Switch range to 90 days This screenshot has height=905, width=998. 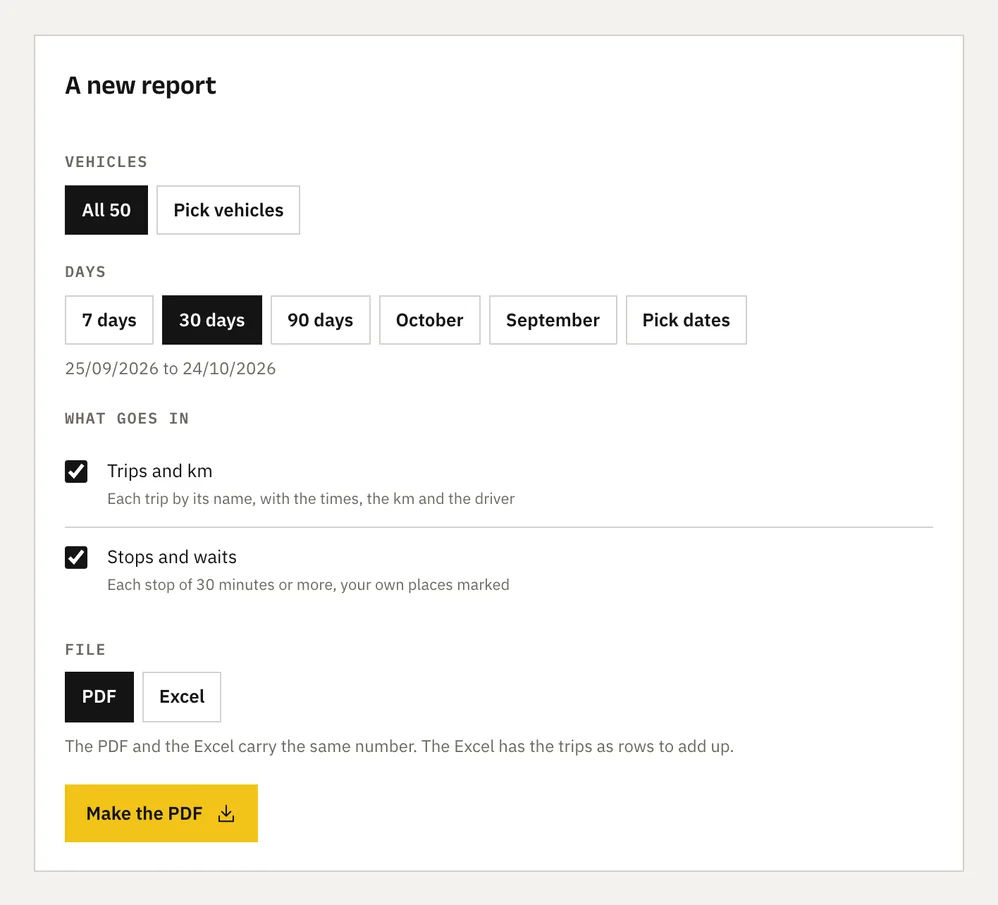pos(320,320)
